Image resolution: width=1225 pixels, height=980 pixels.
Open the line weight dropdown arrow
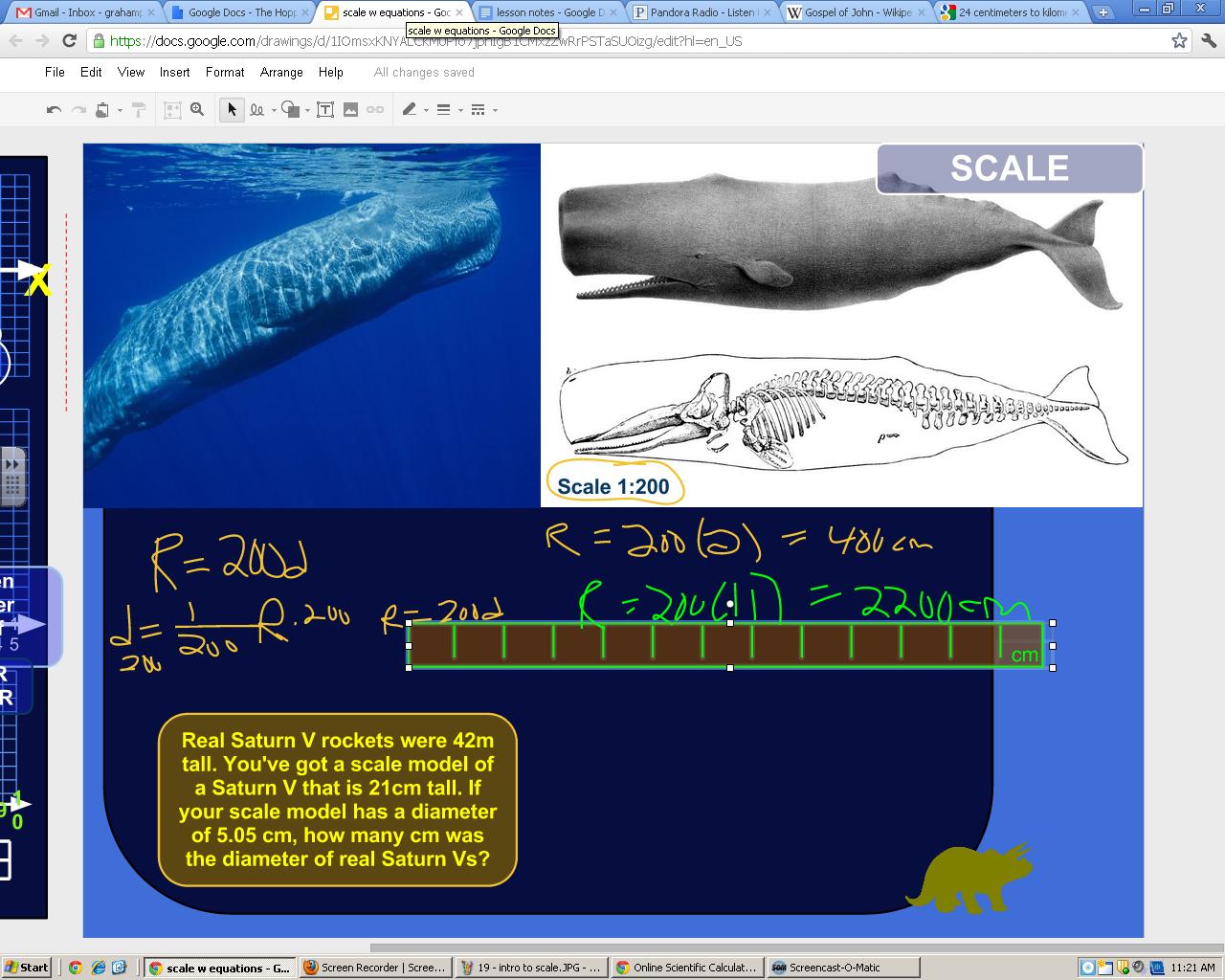pyautogui.click(x=460, y=111)
